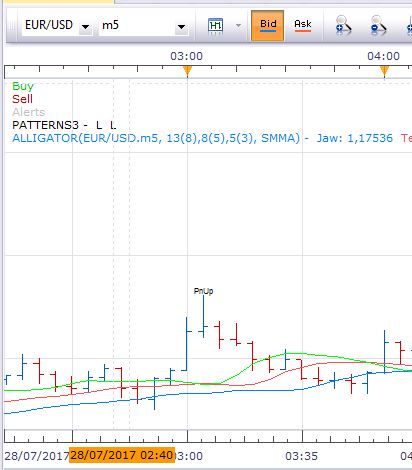The width and height of the screenshot is (412, 470).
Task: Click the zoom in magnifier icon
Action: point(343,25)
